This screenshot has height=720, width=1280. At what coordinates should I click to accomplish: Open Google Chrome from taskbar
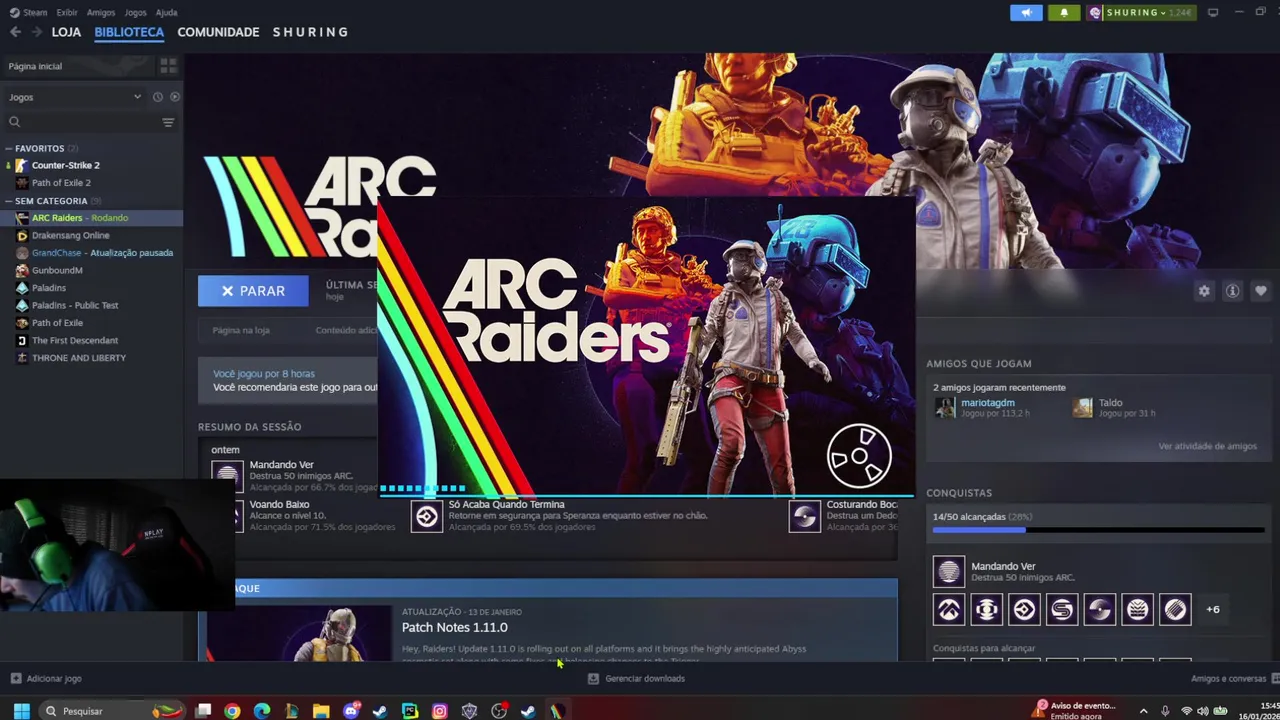(x=232, y=711)
